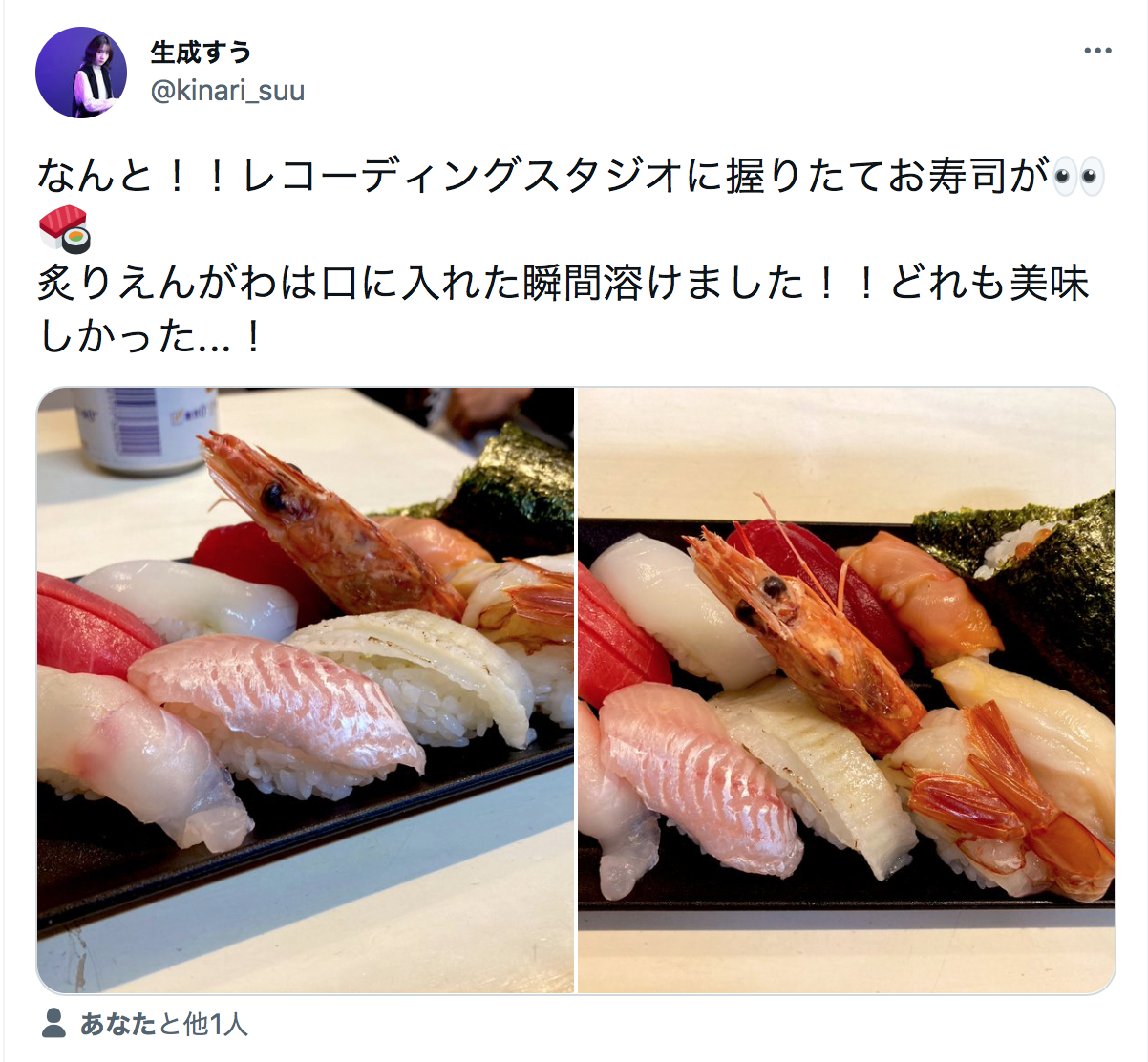Click the tweet text ending しかった…！

(149, 336)
